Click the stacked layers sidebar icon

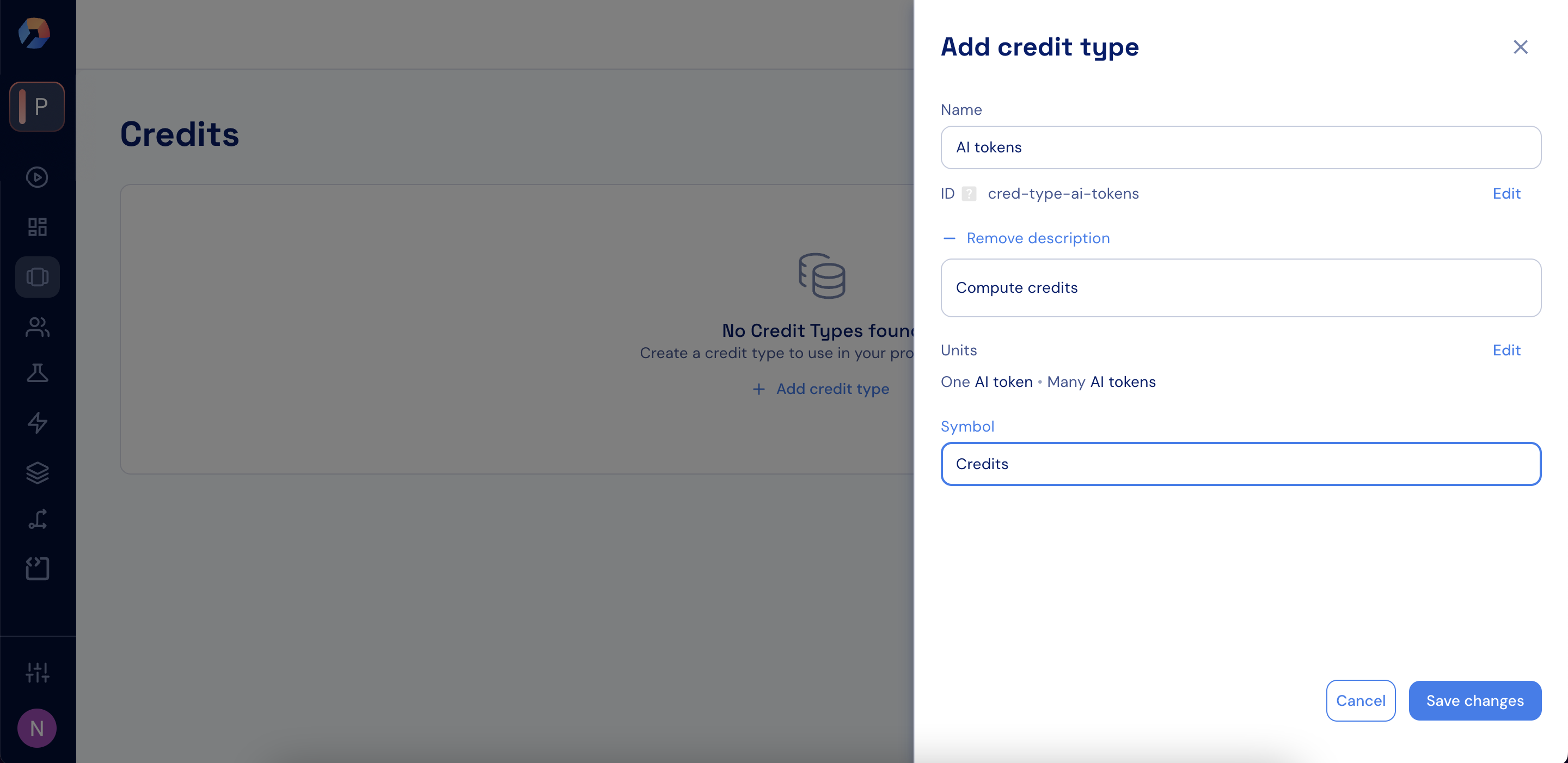pyautogui.click(x=37, y=472)
